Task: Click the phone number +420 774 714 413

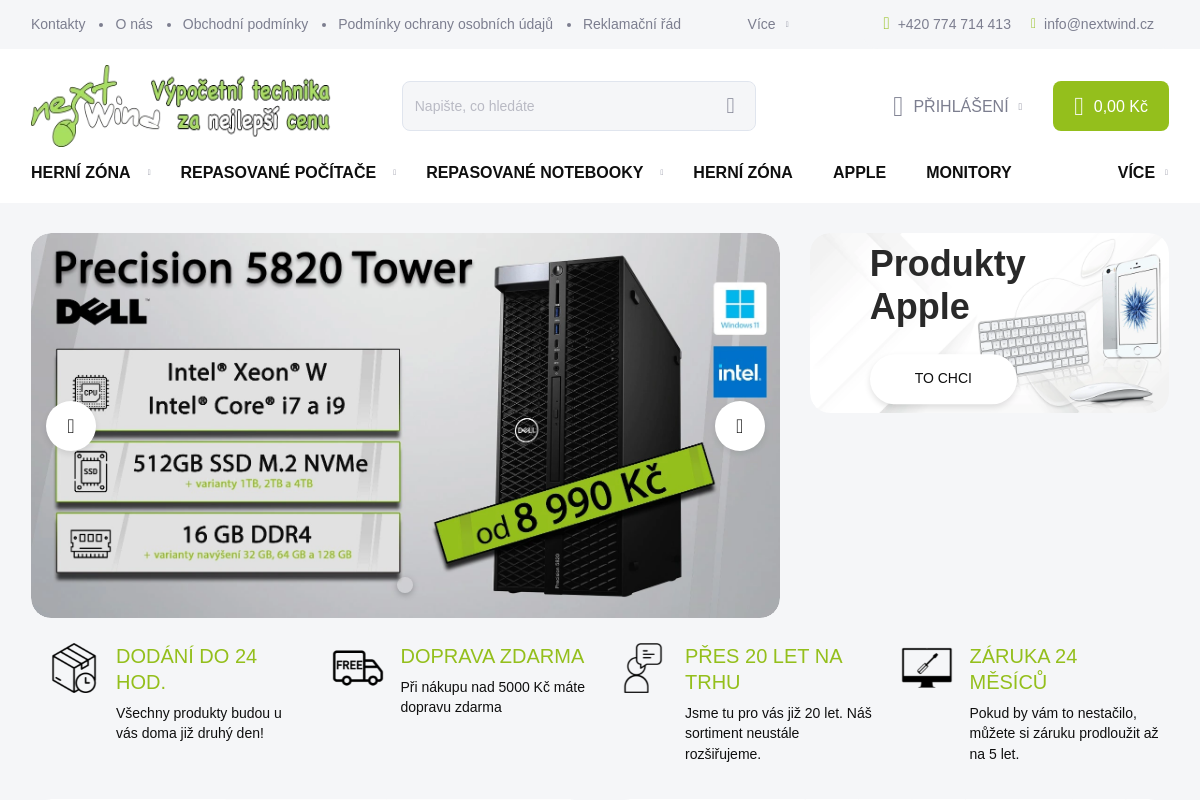Action: point(954,24)
